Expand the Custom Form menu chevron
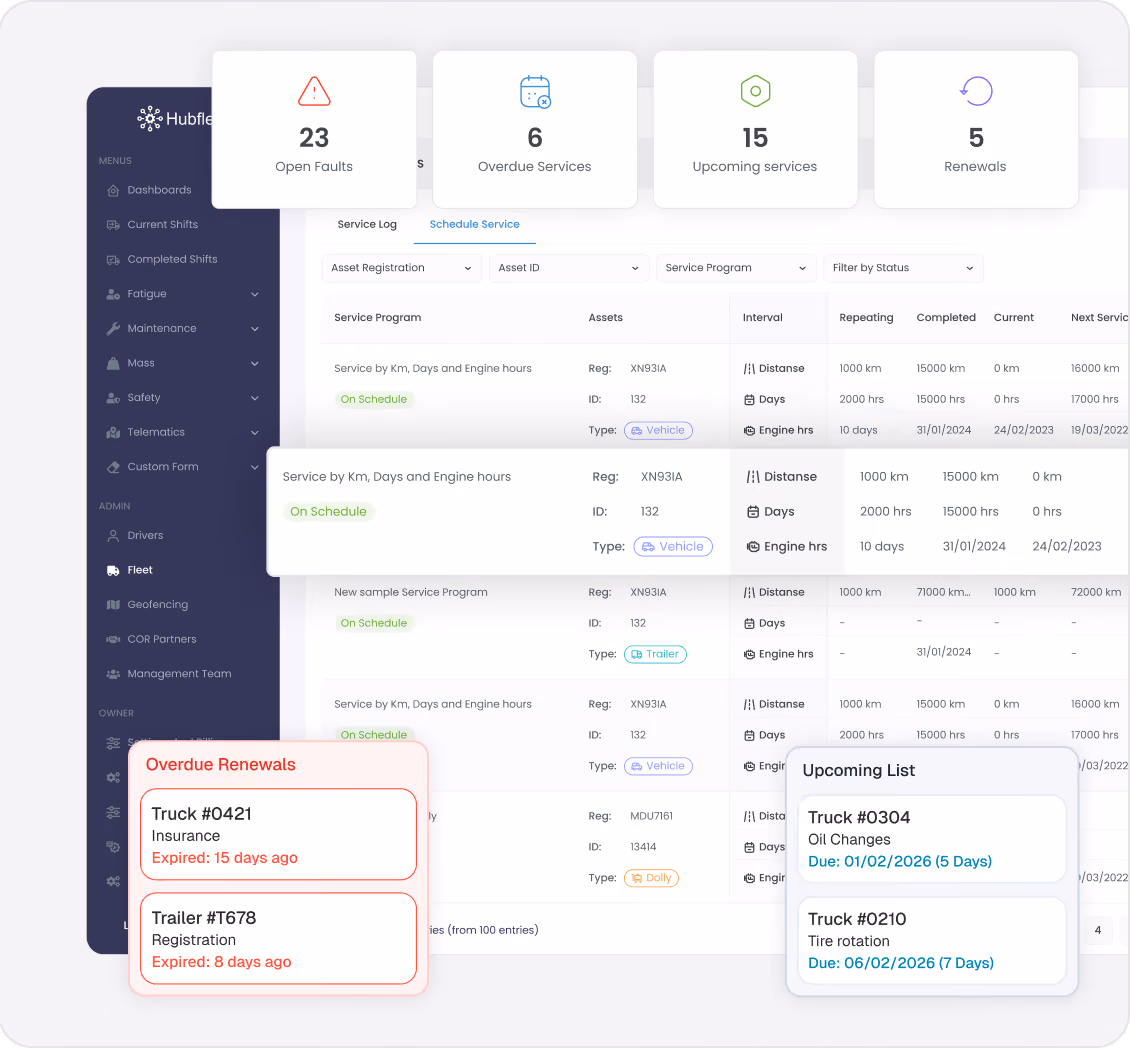 (254, 467)
